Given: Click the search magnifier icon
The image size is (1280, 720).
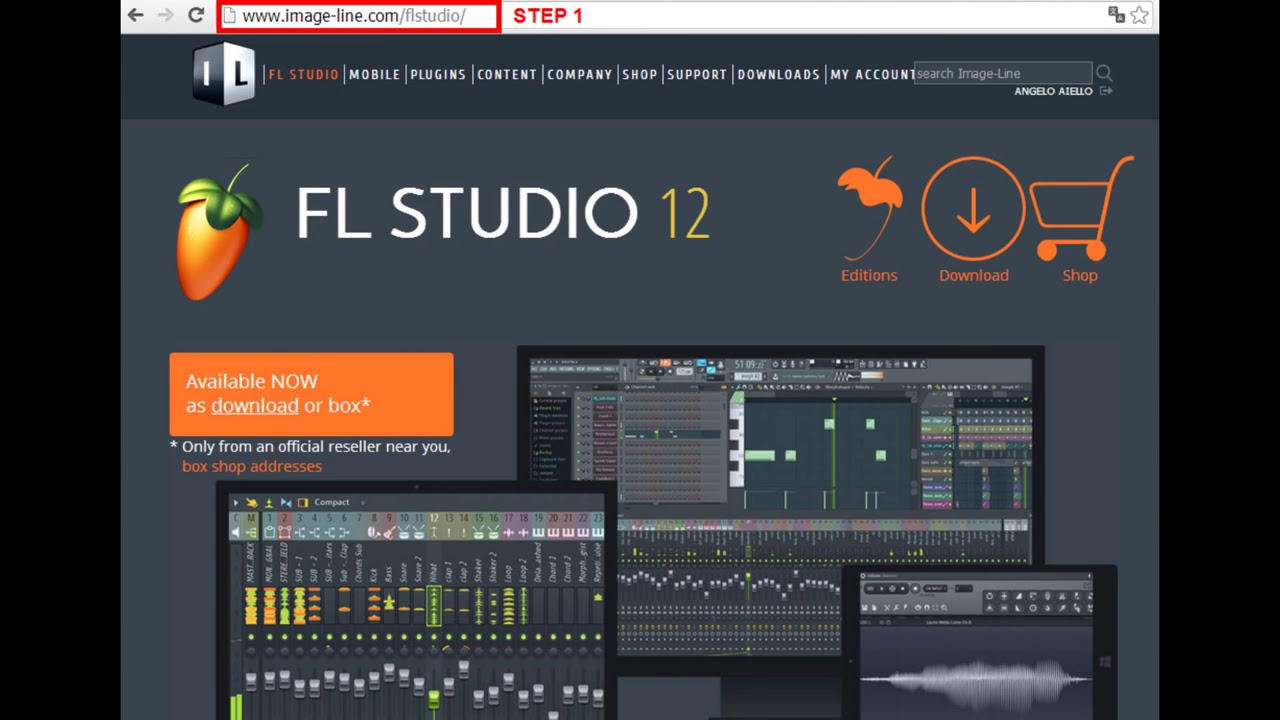Looking at the screenshot, I should (1104, 73).
